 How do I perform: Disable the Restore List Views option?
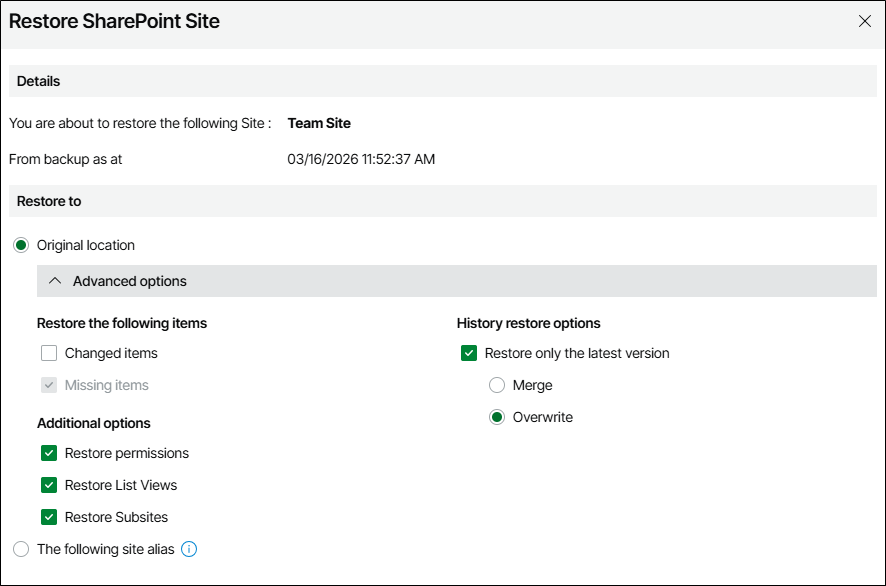(x=49, y=485)
